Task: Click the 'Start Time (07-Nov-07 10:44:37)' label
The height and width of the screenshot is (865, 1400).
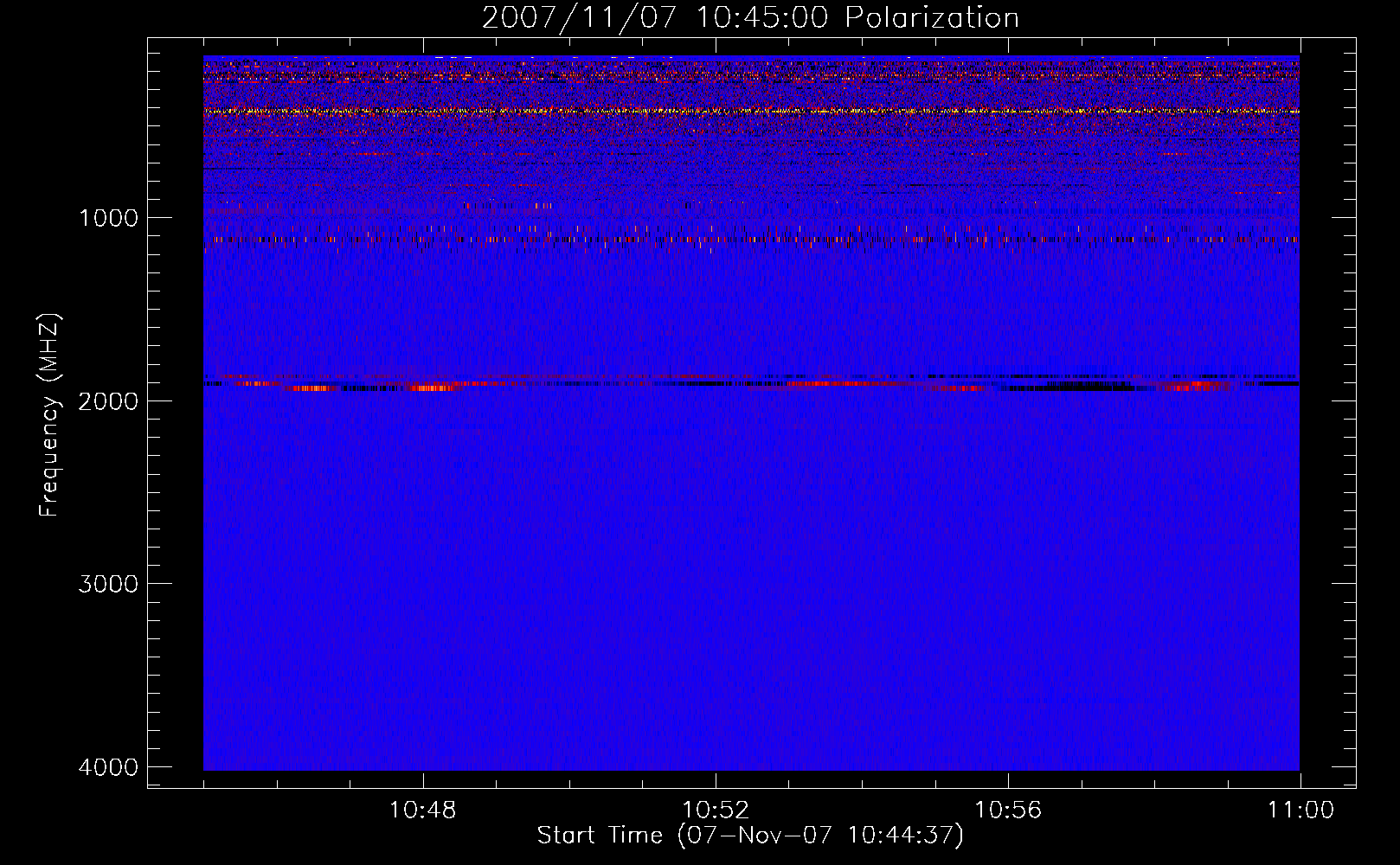Action: [750, 836]
